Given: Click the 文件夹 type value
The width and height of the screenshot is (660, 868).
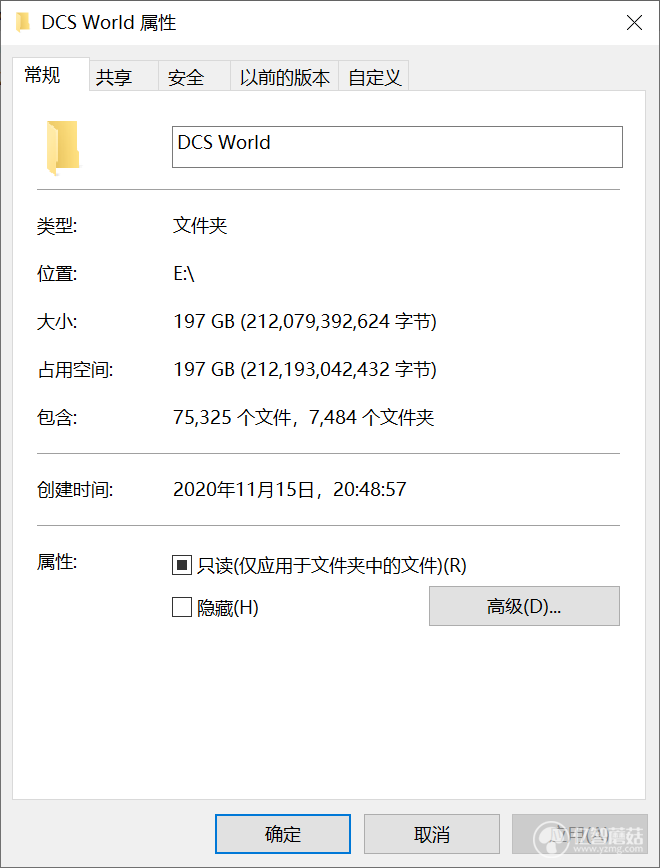Looking at the screenshot, I should click(x=200, y=225).
